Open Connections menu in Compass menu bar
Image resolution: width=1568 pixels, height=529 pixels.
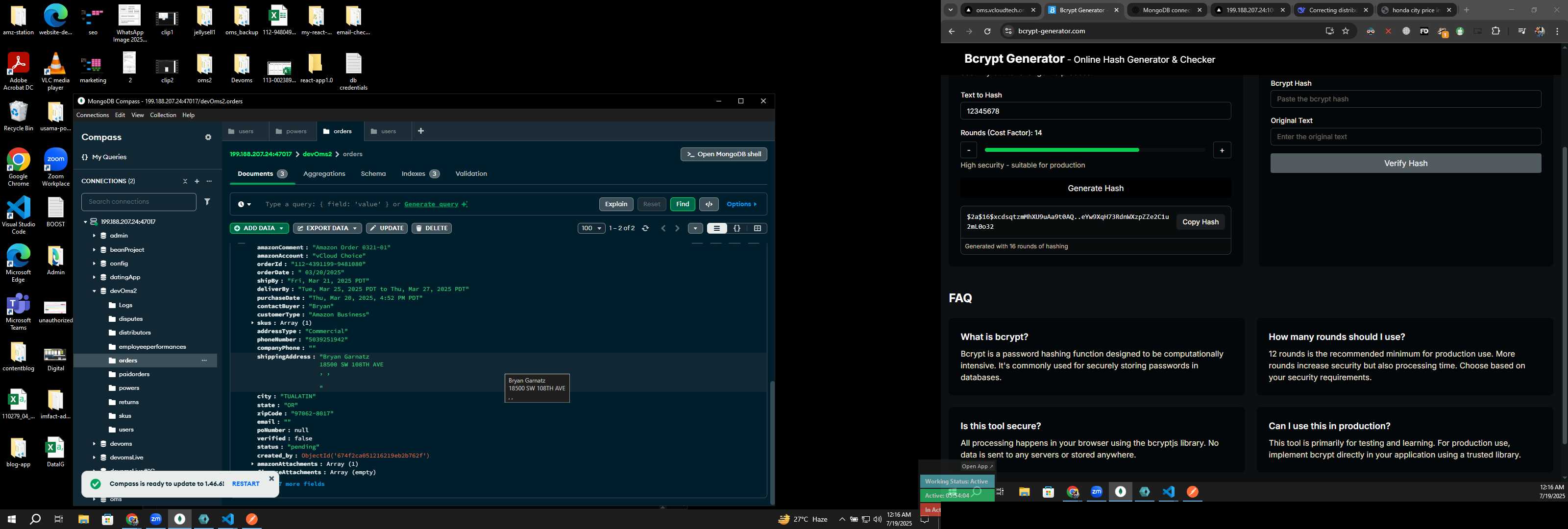[93, 115]
